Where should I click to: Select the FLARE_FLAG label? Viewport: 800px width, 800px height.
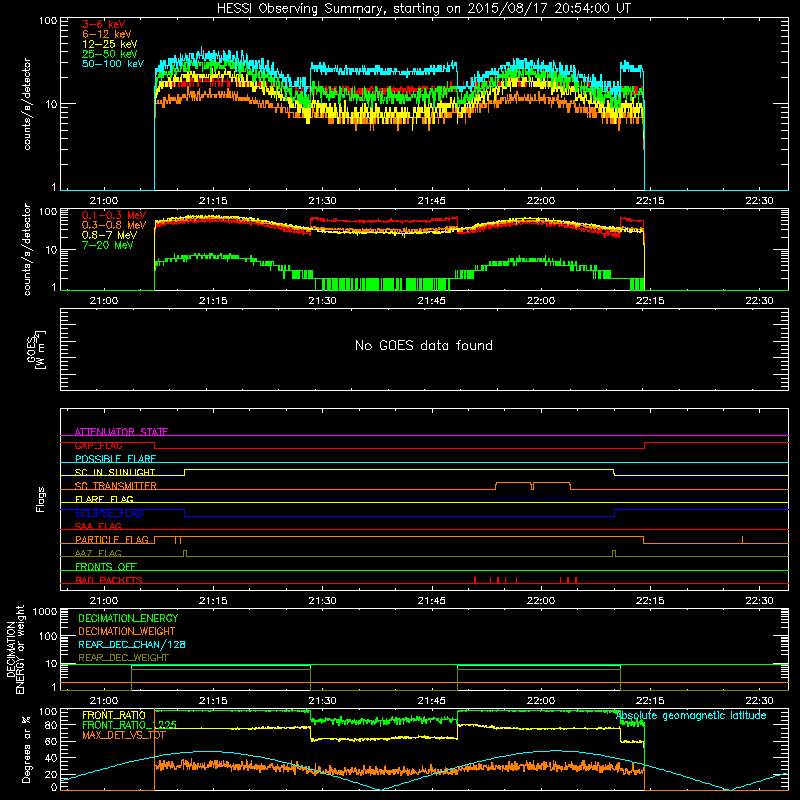(104, 499)
